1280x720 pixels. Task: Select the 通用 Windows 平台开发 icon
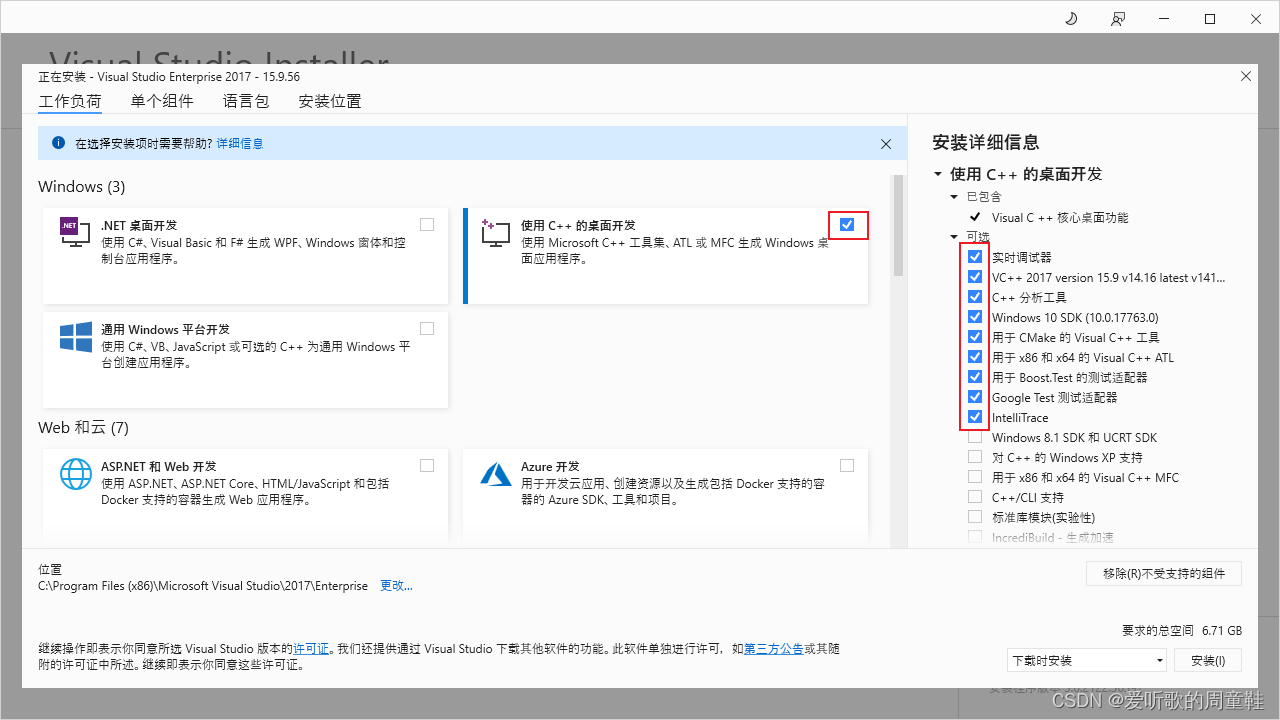(x=75, y=337)
